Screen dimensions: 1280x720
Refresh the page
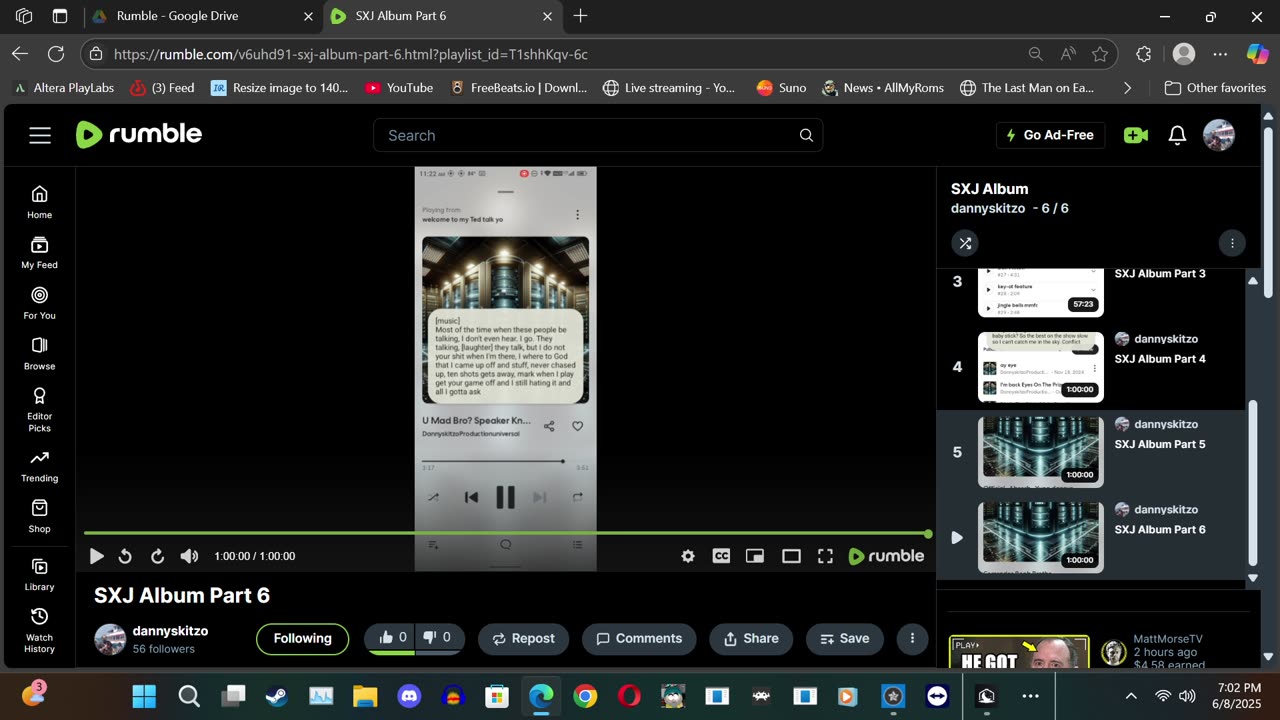tap(56, 54)
